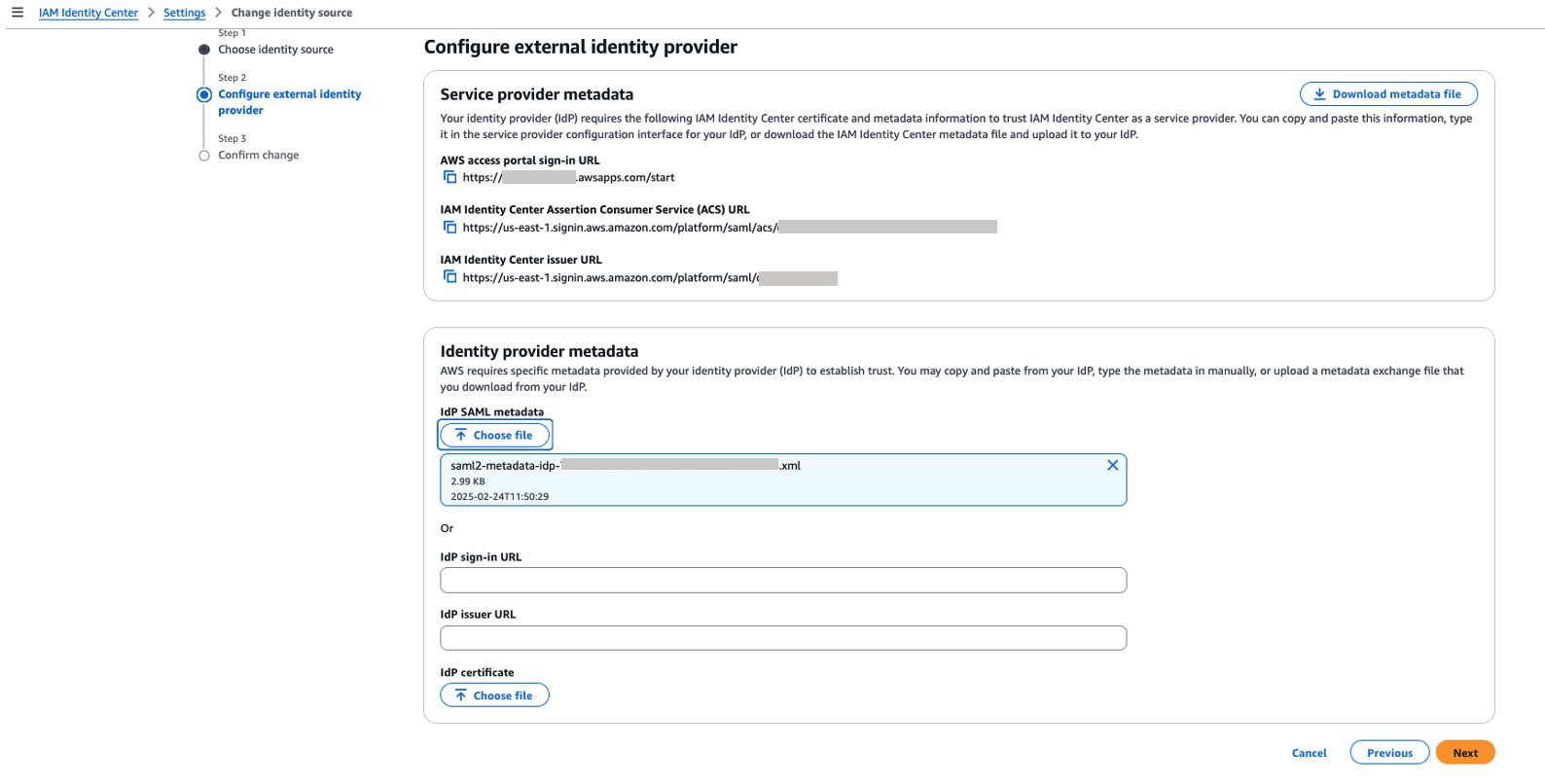Select the Step 3 Confirm change circle
This screenshot has width=1545, height=784.
point(204,155)
